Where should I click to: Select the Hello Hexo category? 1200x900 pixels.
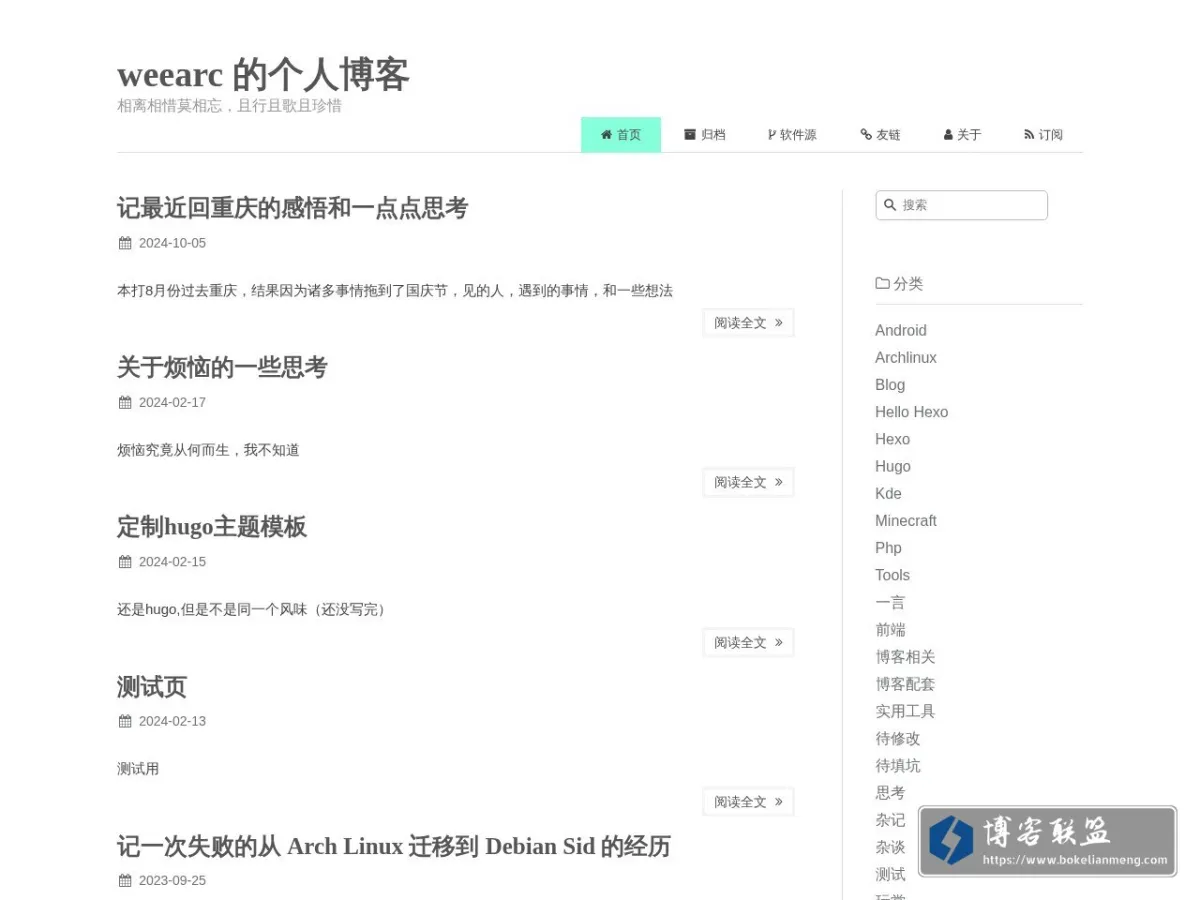point(911,412)
